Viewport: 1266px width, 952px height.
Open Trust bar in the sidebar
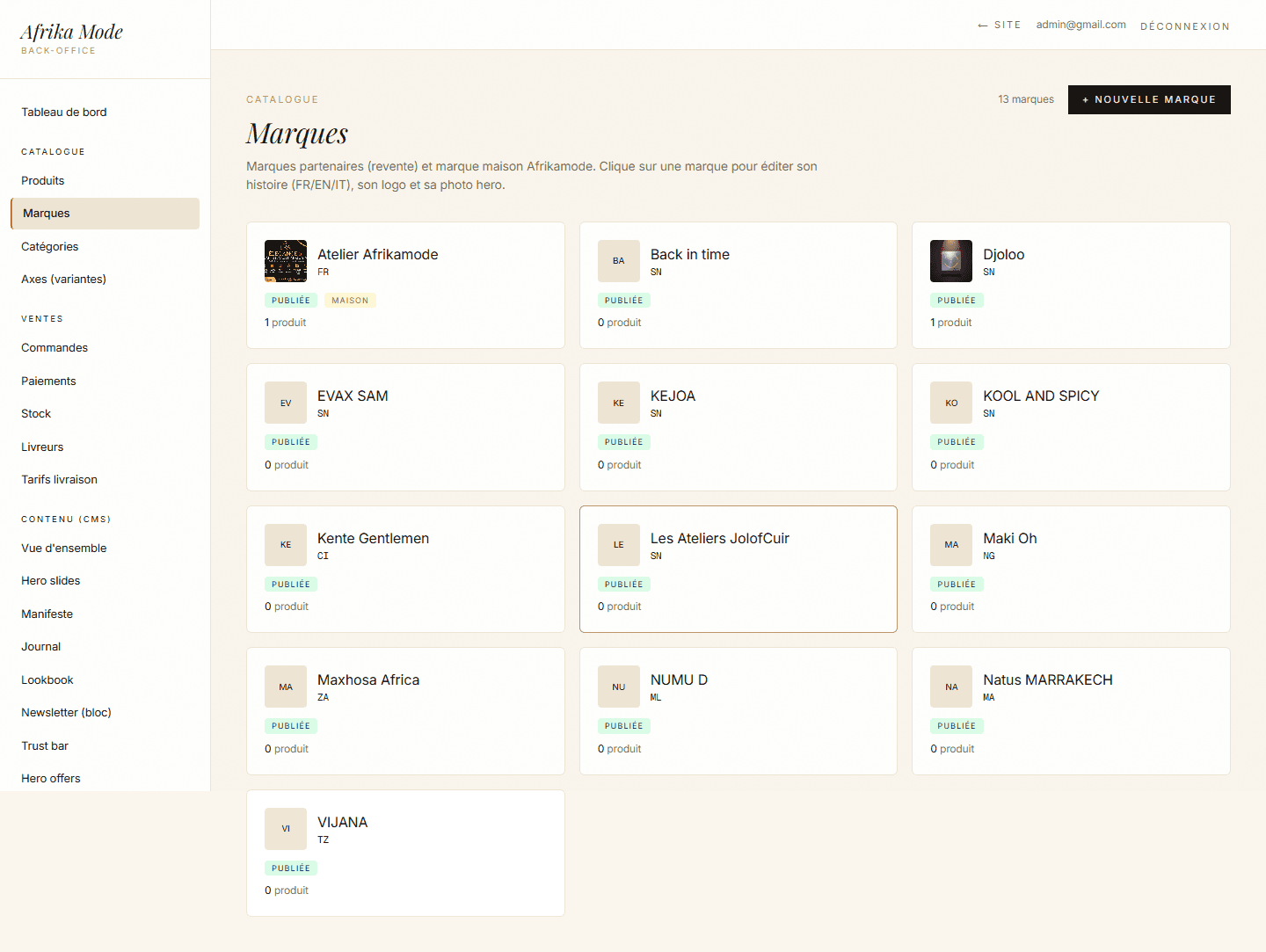coord(105,746)
